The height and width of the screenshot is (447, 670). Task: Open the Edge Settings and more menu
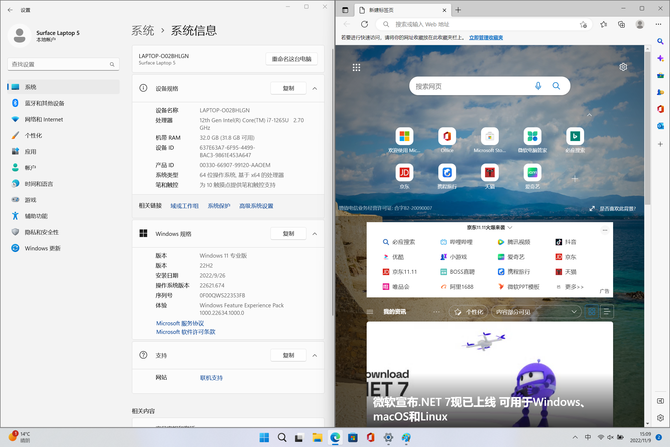pos(658,24)
